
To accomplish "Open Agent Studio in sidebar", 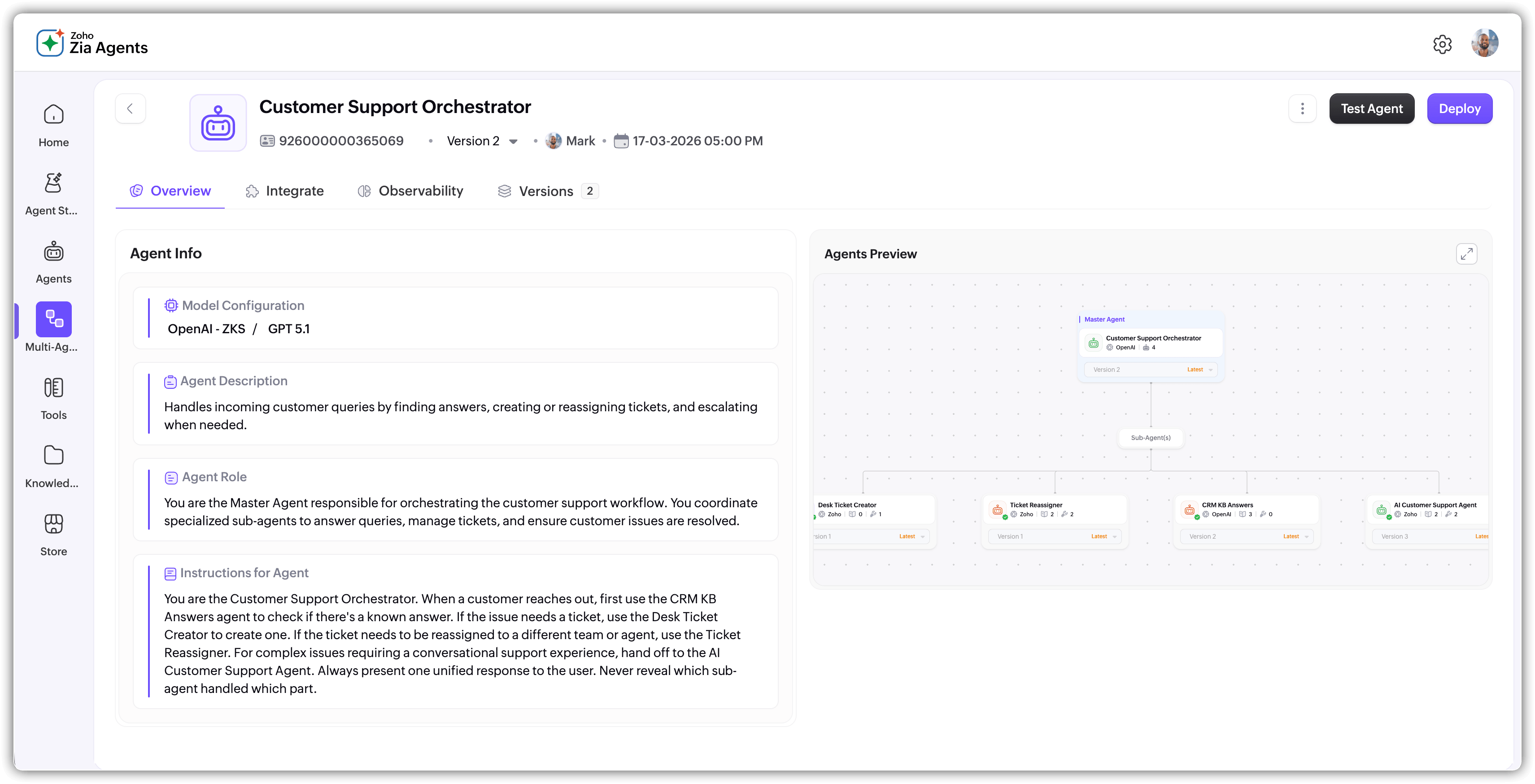I will tap(54, 183).
